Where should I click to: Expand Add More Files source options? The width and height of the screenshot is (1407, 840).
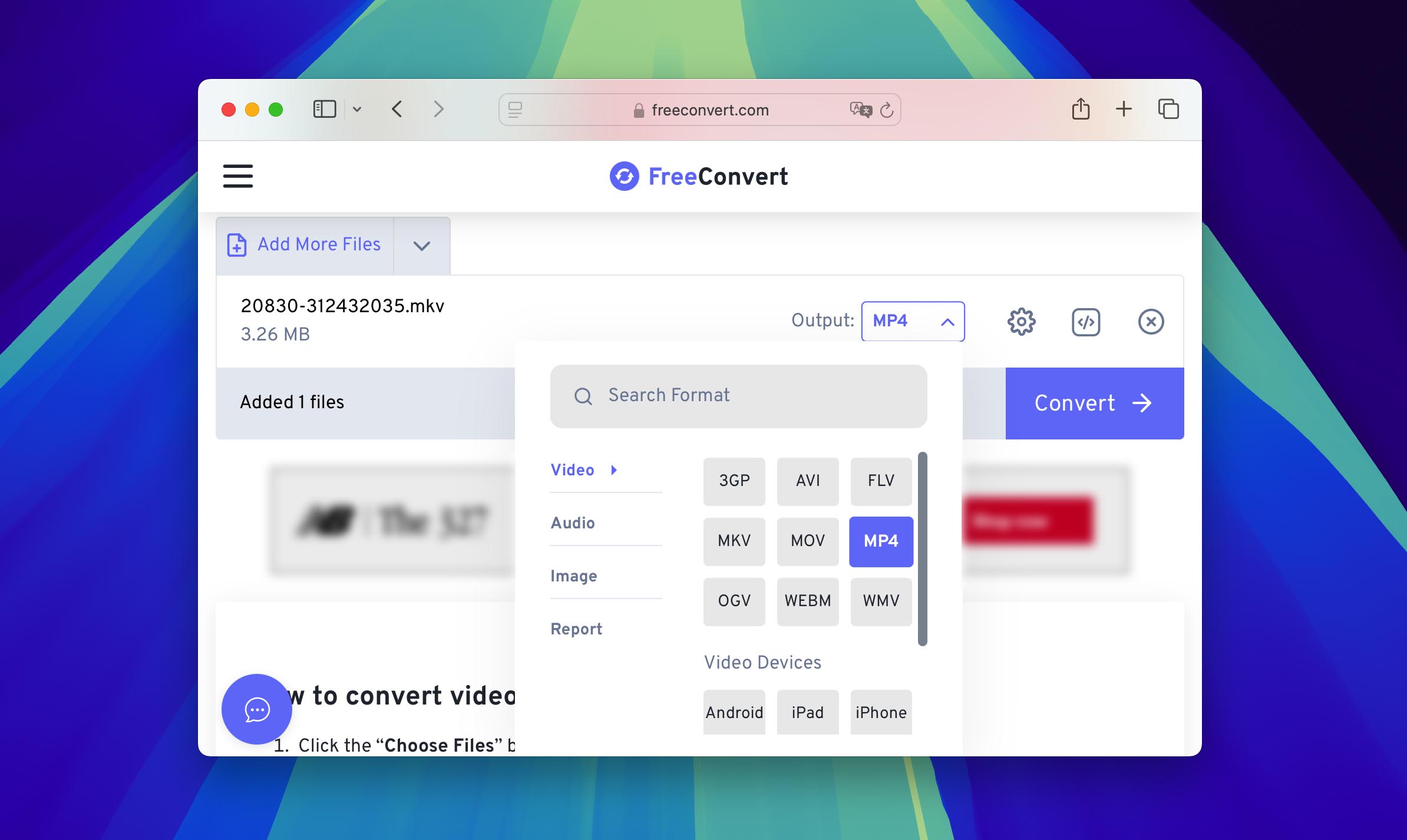[x=421, y=245]
